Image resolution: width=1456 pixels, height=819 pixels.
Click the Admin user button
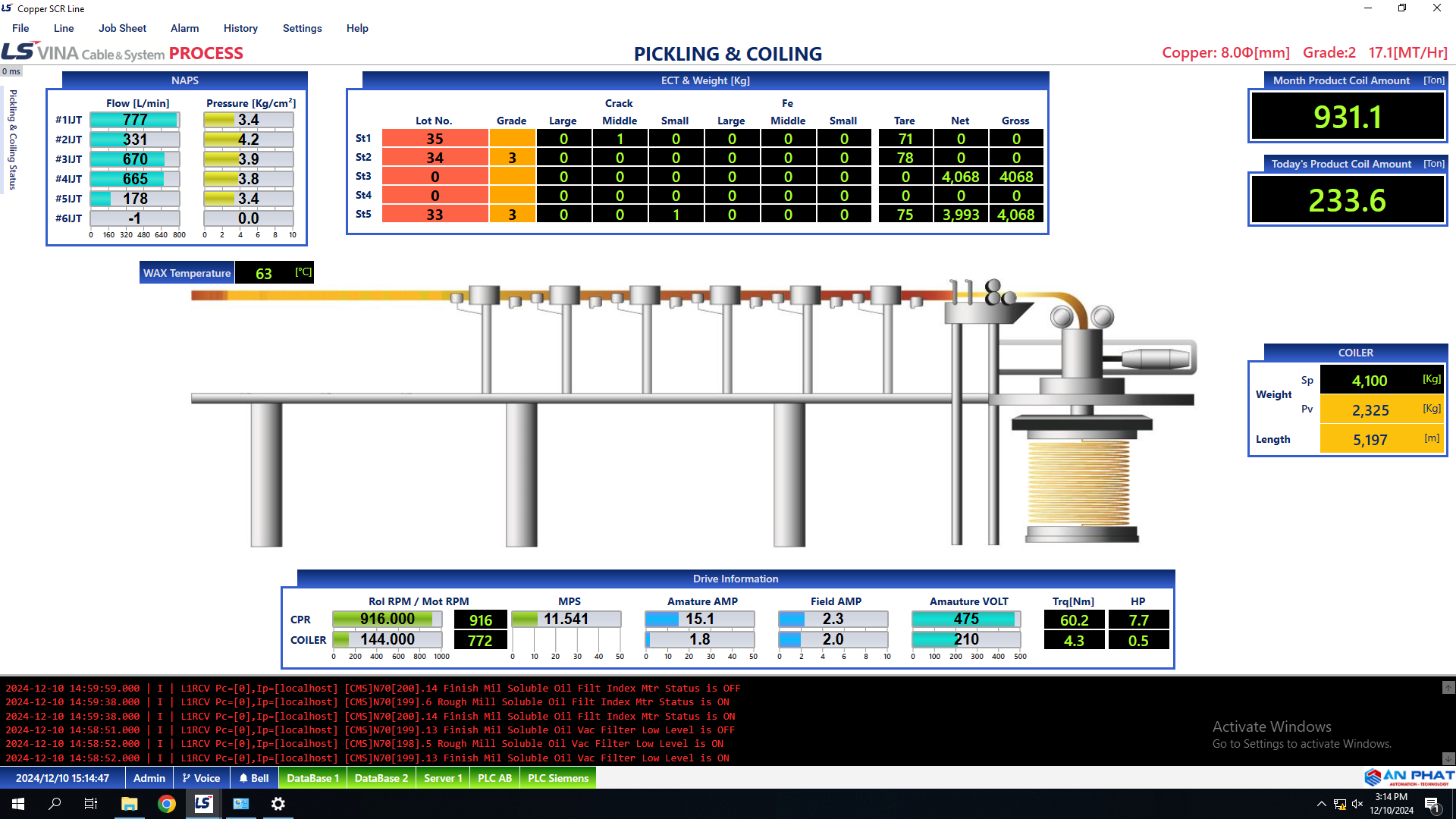(x=149, y=778)
